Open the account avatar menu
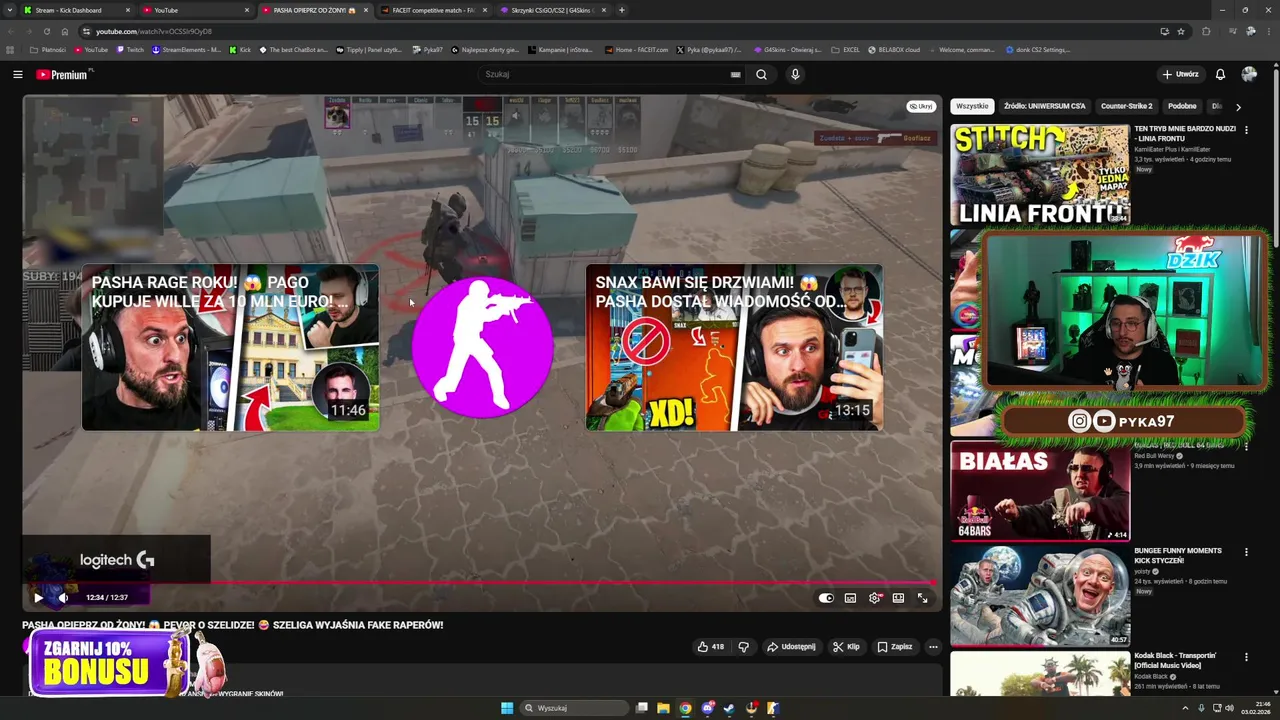 tap(1249, 74)
